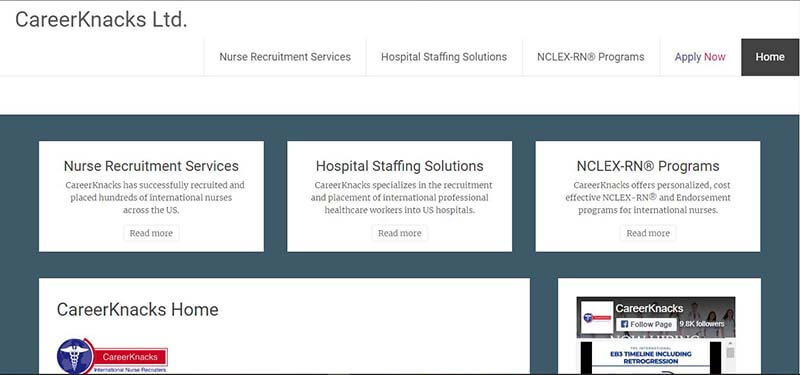Click the CareerKnacks Home heading

click(x=137, y=310)
